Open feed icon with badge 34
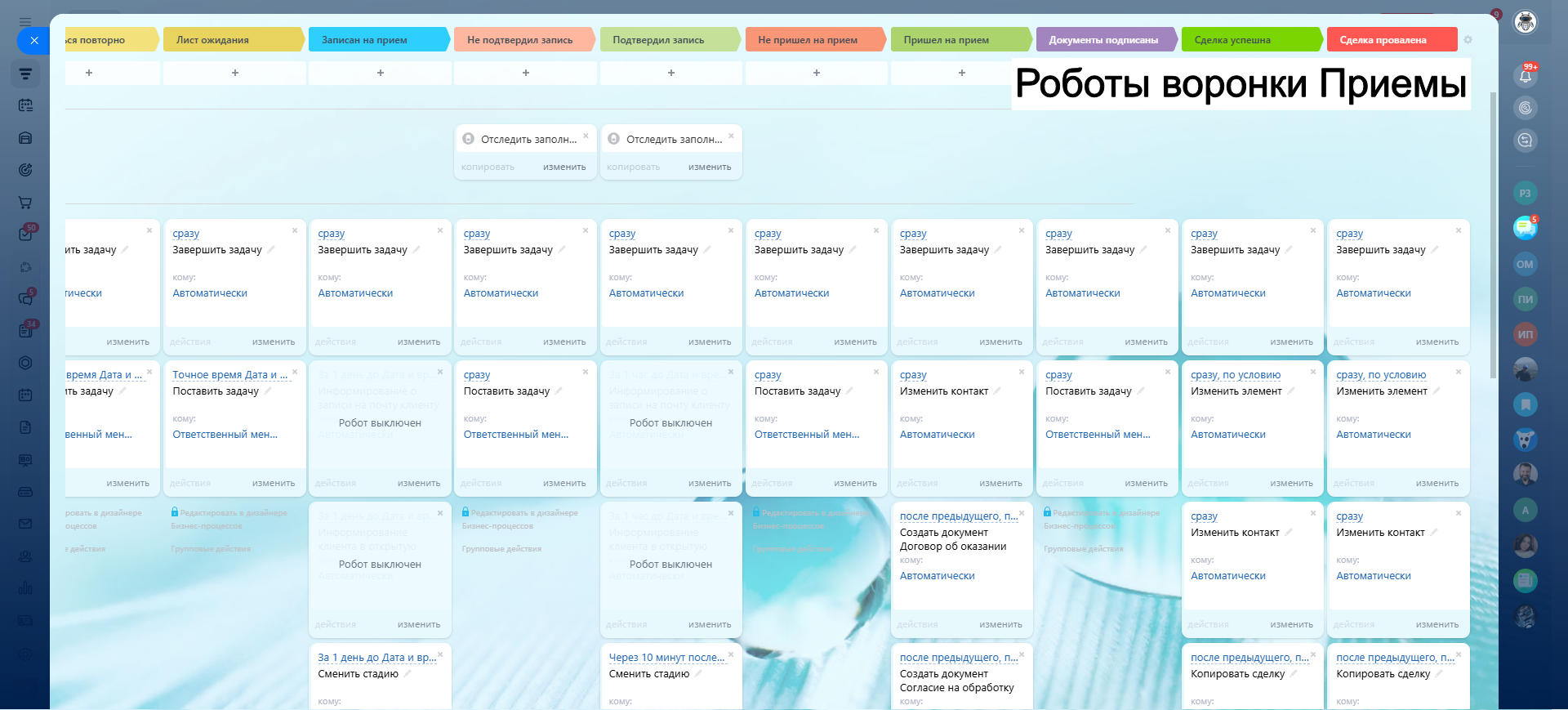 pyautogui.click(x=25, y=331)
